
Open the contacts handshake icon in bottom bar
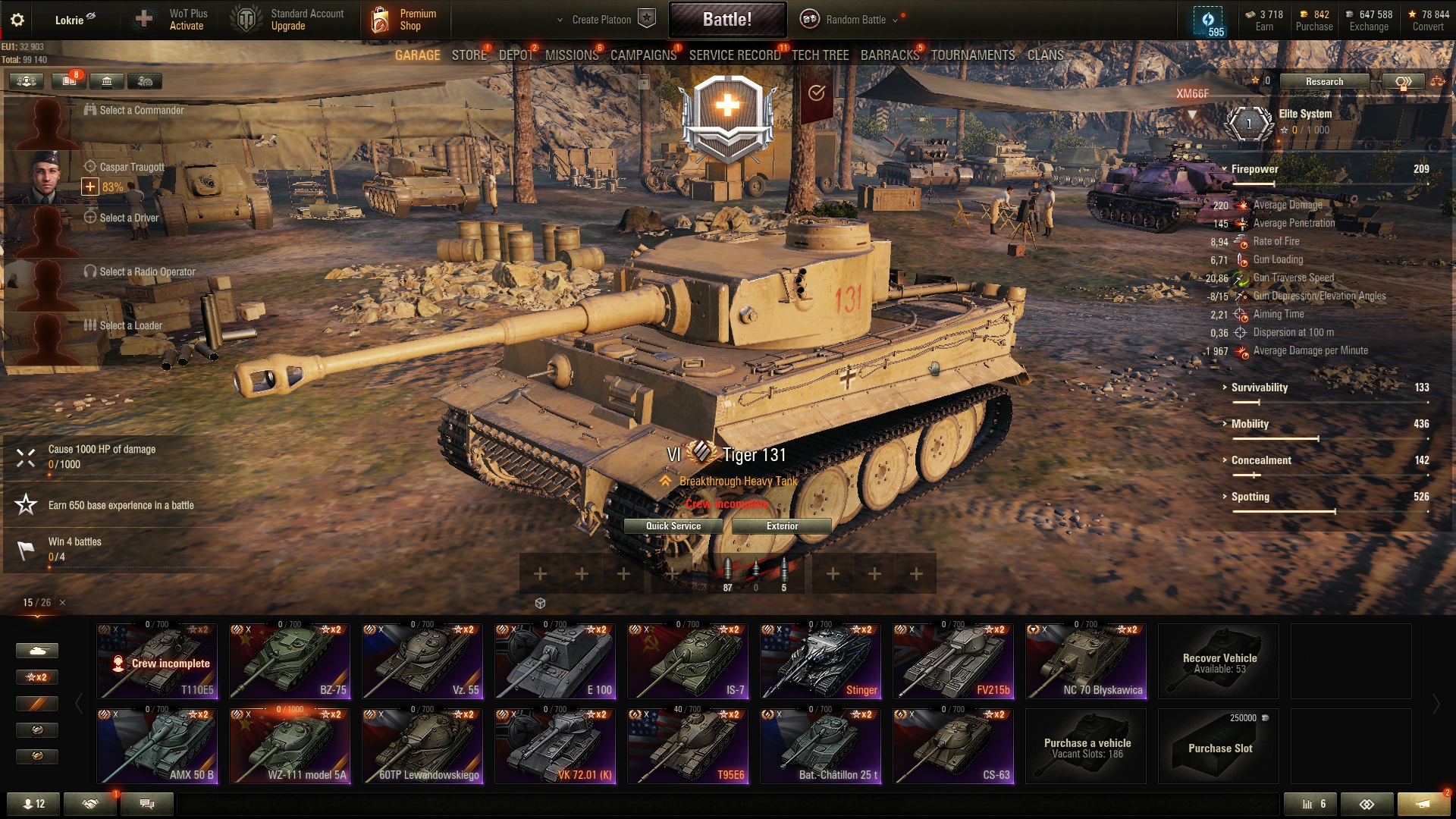point(90,804)
